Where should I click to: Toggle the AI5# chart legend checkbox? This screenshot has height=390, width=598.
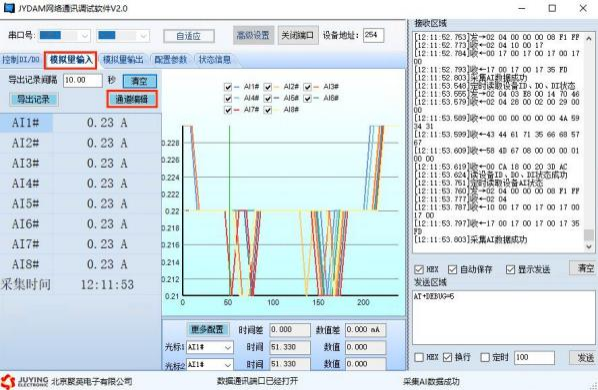(x=268, y=99)
